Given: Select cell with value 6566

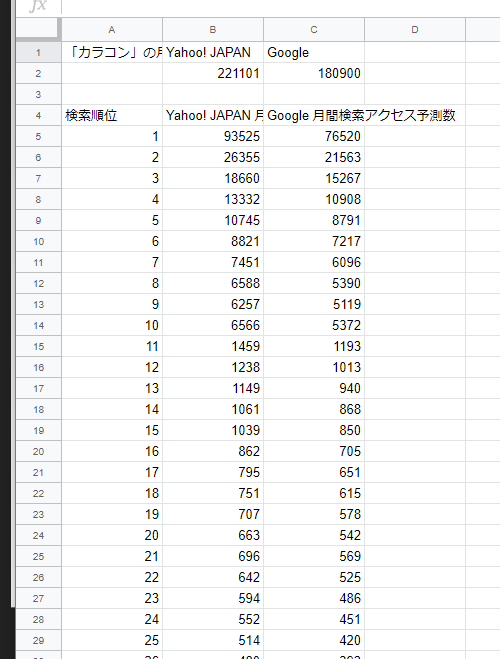Looking at the screenshot, I should click(x=213, y=325).
